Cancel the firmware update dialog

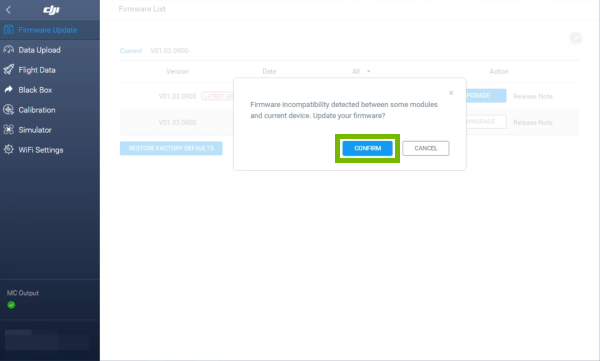tap(426, 148)
